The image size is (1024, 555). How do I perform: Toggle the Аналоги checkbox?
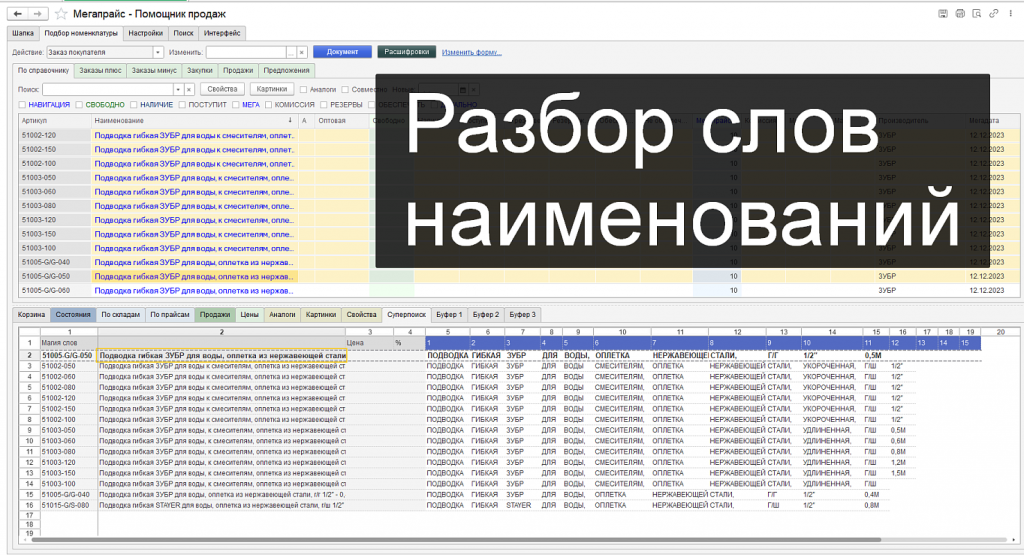[x=303, y=89]
